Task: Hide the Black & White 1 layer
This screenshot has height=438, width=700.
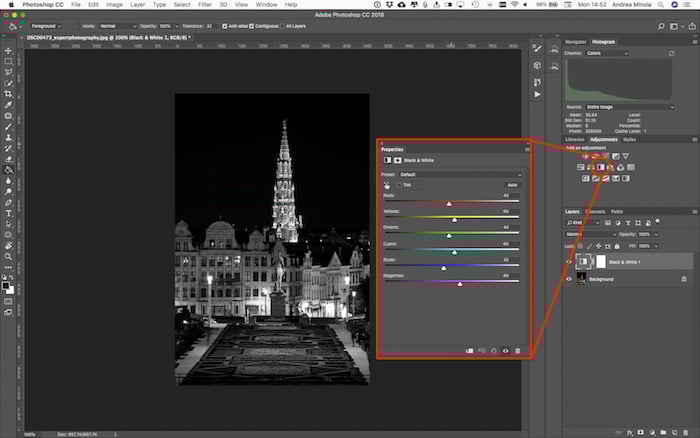Action: [x=569, y=262]
